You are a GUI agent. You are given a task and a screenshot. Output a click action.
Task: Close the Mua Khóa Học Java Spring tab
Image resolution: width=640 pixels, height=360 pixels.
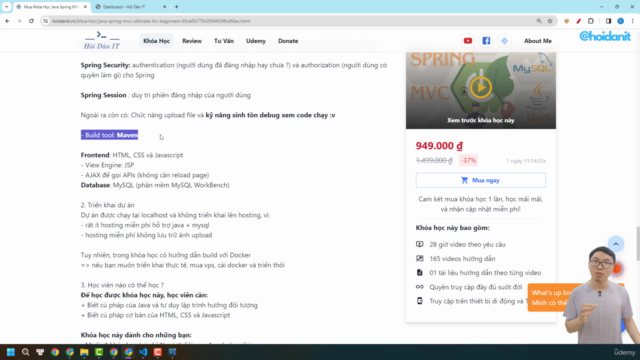pyautogui.click(x=85, y=7)
